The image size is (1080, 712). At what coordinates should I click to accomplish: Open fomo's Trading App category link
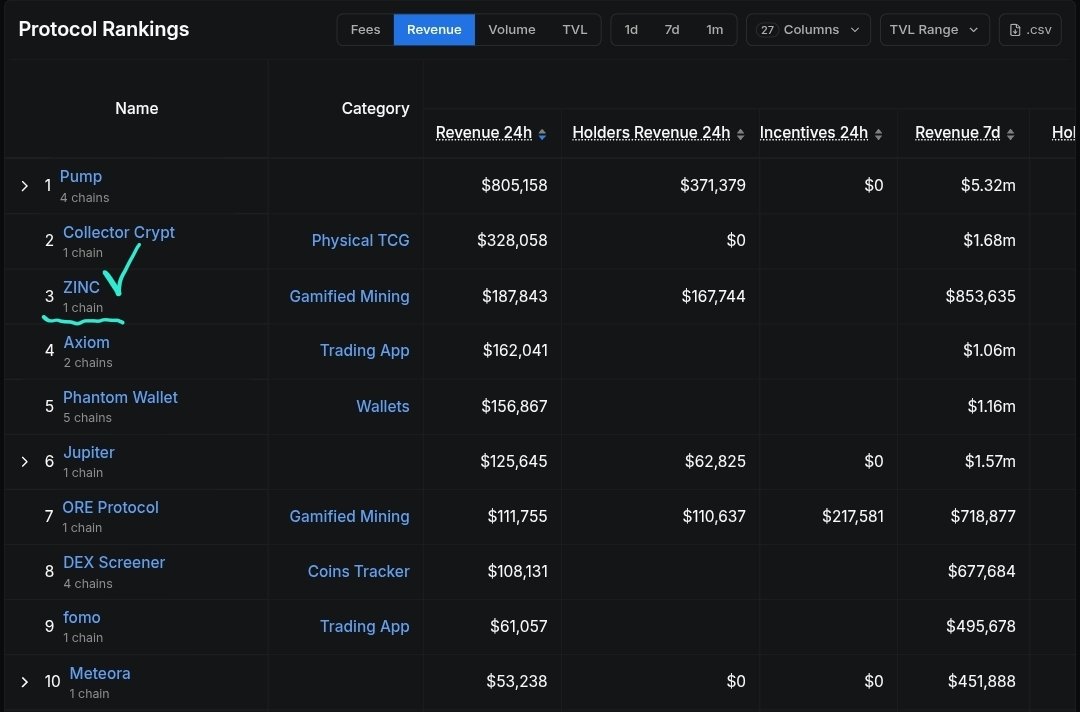tap(364, 626)
